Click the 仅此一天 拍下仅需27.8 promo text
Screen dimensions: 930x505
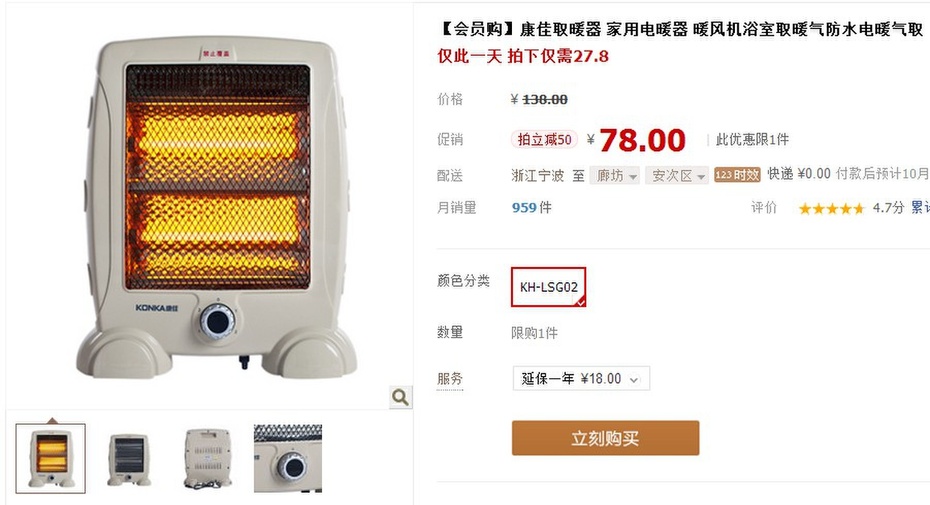coord(523,56)
